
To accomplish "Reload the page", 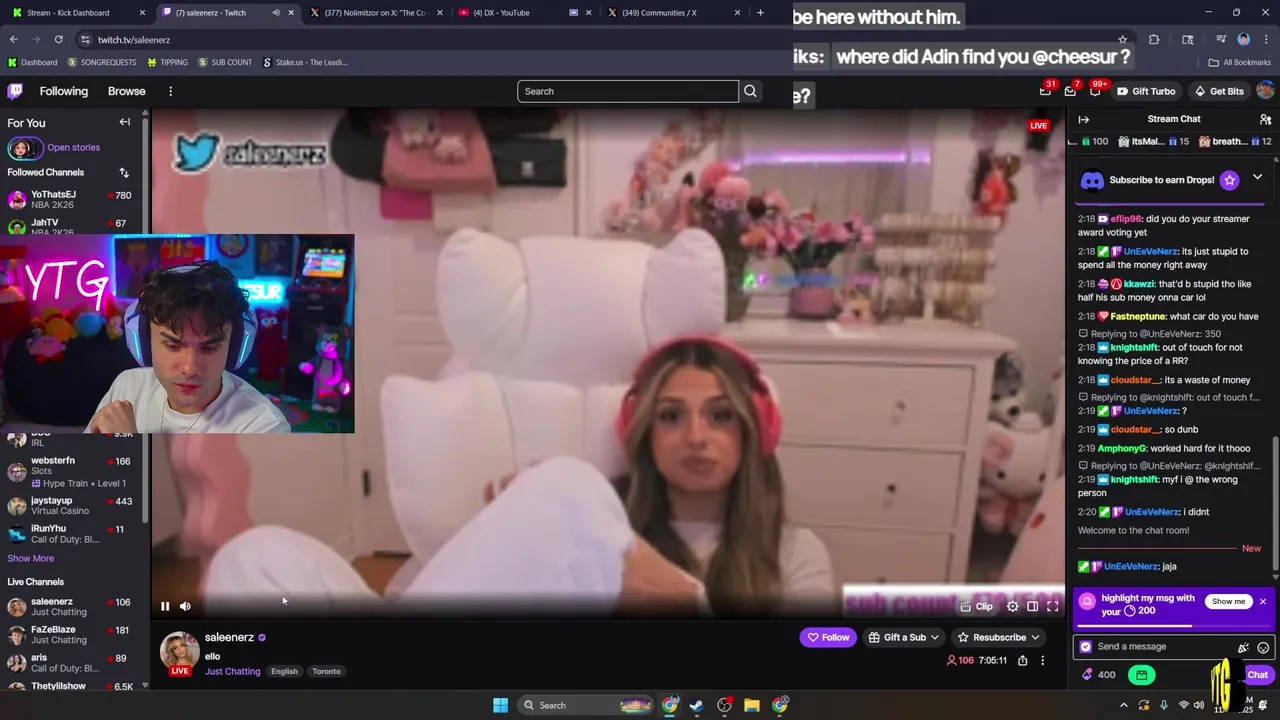I will (x=58, y=39).
